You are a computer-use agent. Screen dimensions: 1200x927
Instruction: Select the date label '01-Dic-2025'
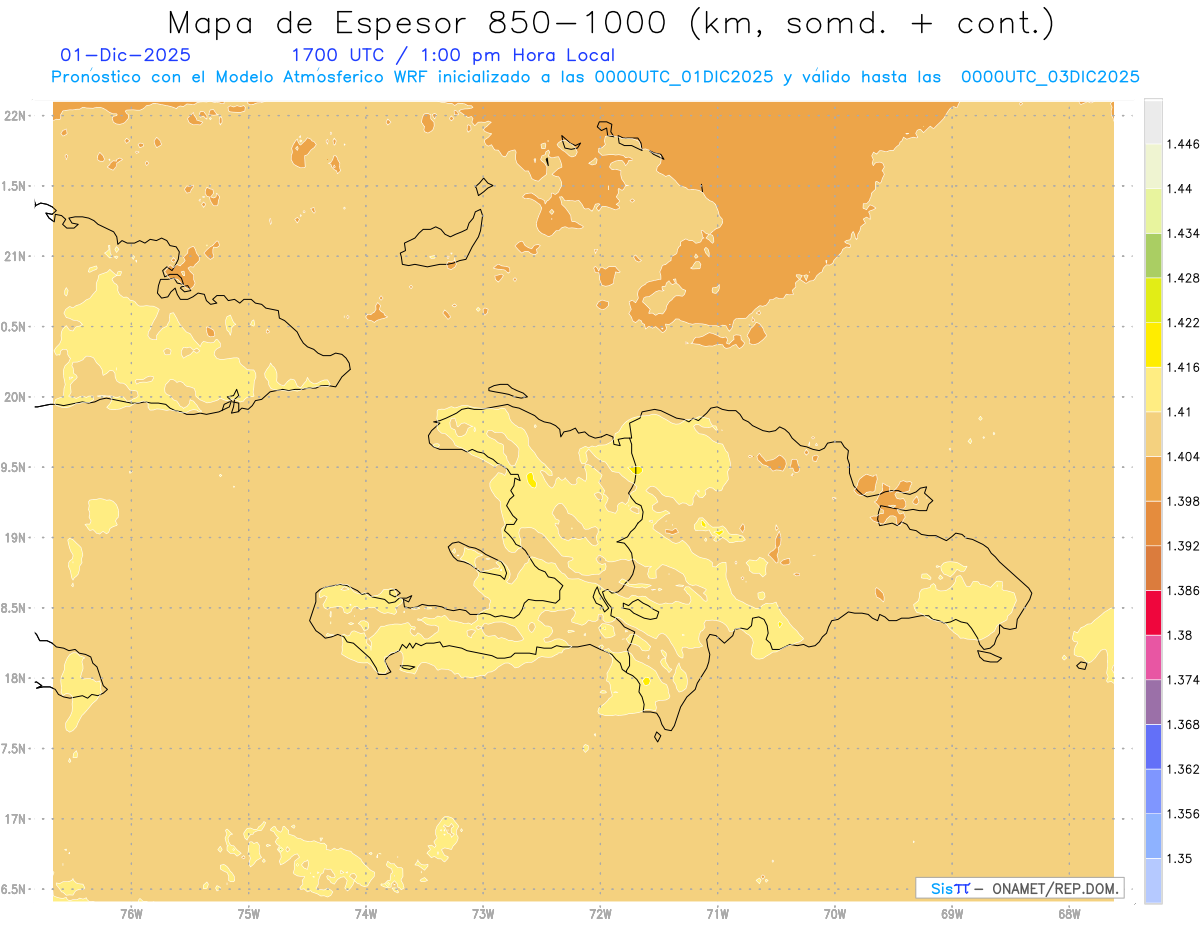(x=125, y=56)
